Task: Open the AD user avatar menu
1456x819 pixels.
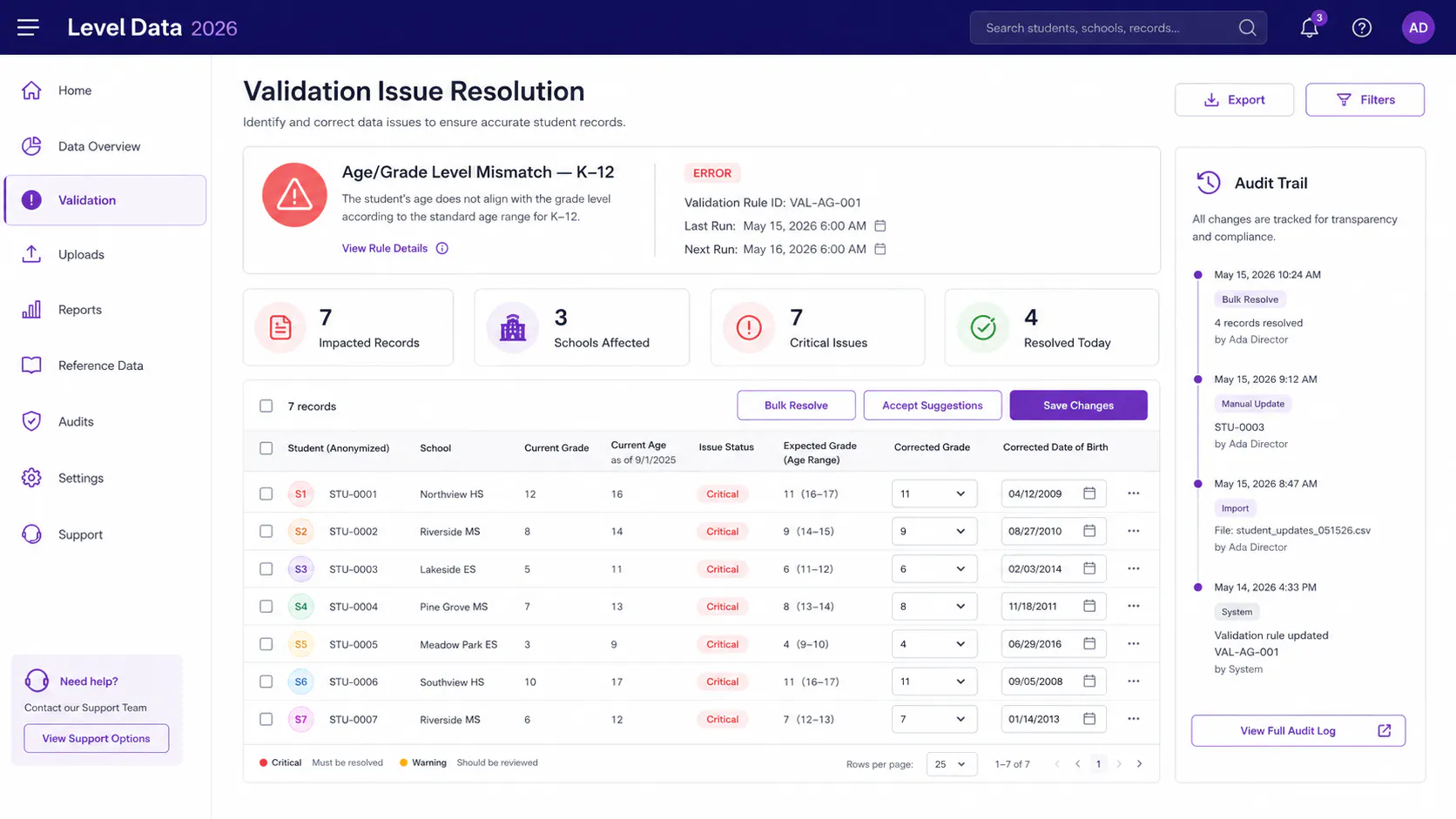Action: 1418,28
